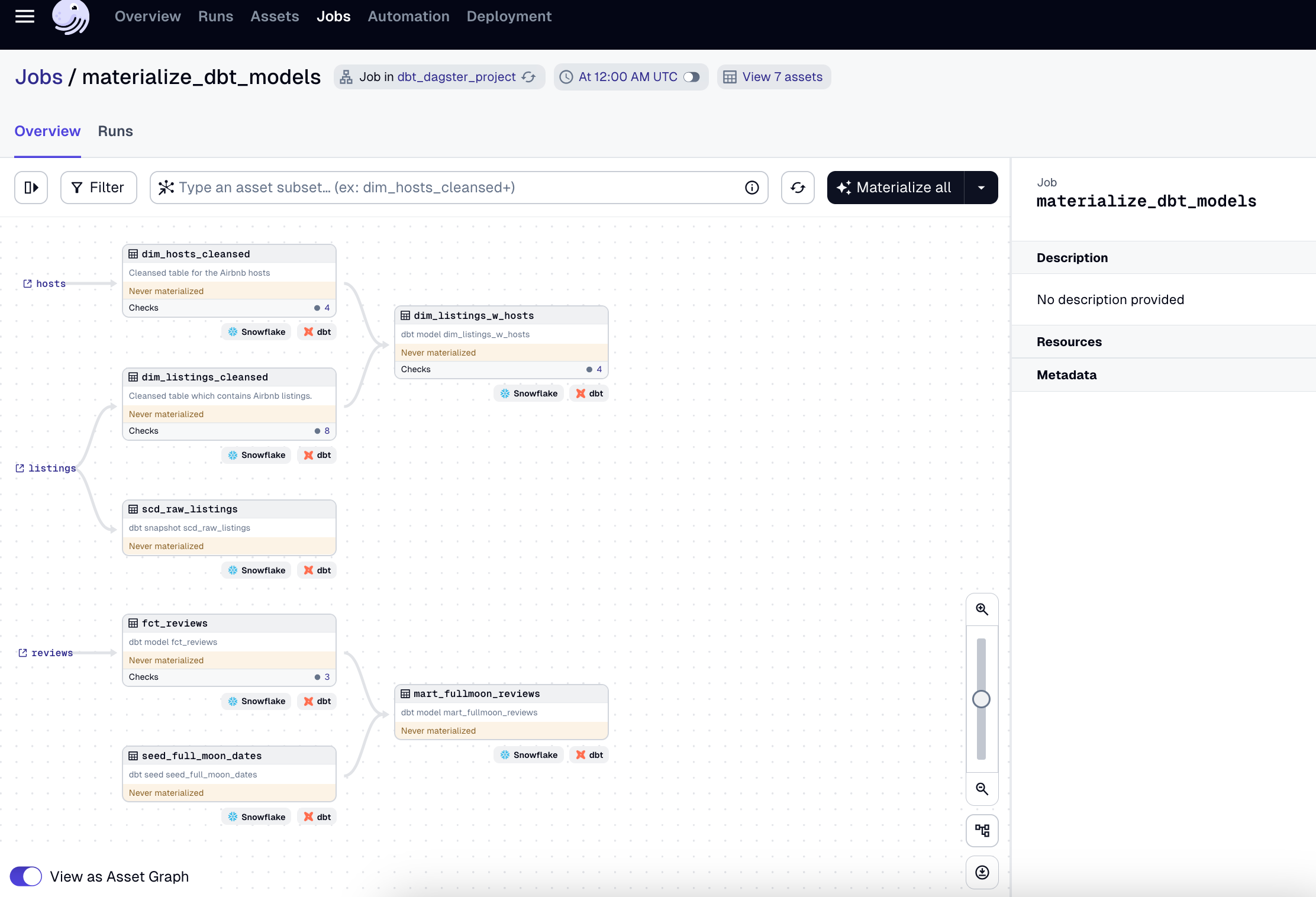Download the asset graph image
The height and width of the screenshot is (897, 1316).
(x=982, y=872)
